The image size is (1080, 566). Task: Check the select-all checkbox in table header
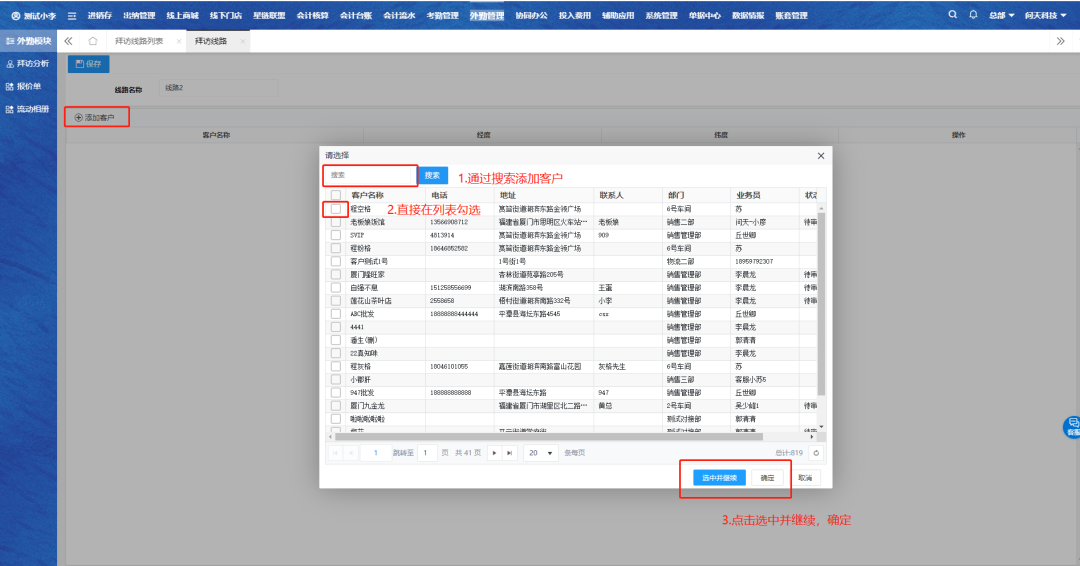click(336, 195)
